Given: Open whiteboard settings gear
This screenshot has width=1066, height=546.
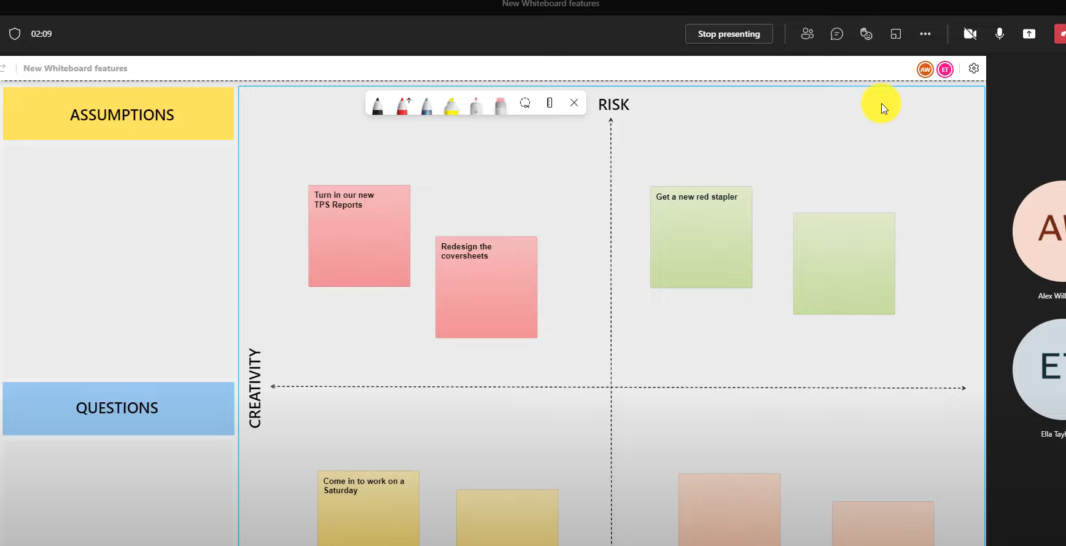Looking at the screenshot, I should tap(974, 69).
